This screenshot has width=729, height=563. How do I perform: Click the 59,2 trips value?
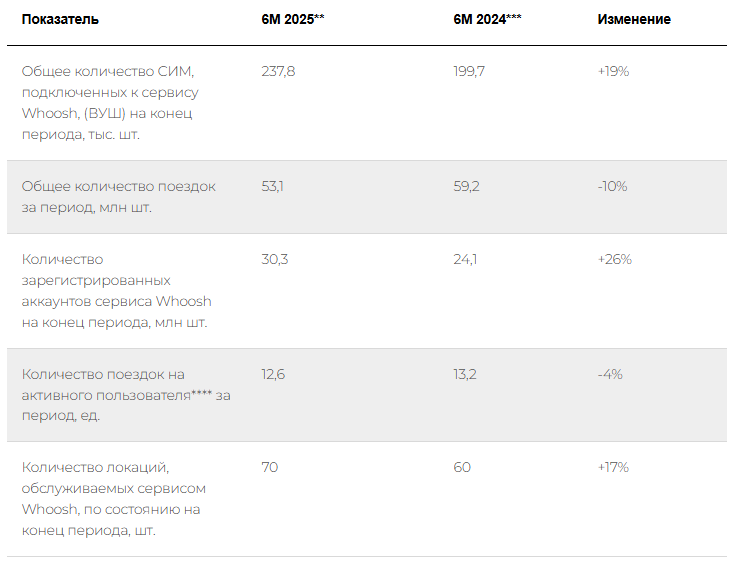tap(466, 186)
